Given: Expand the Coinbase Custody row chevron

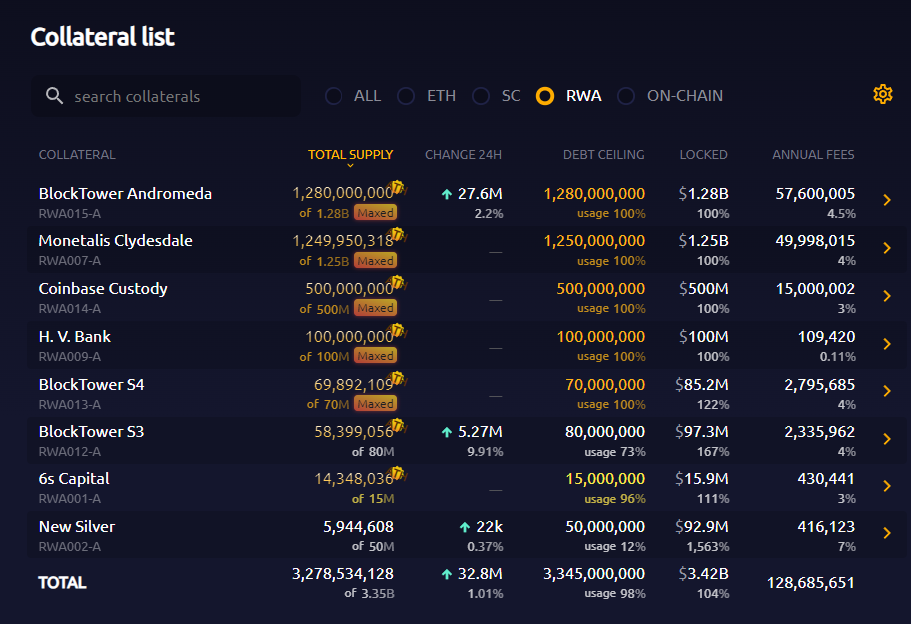Looking at the screenshot, I should pyautogui.click(x=886, y=296).
